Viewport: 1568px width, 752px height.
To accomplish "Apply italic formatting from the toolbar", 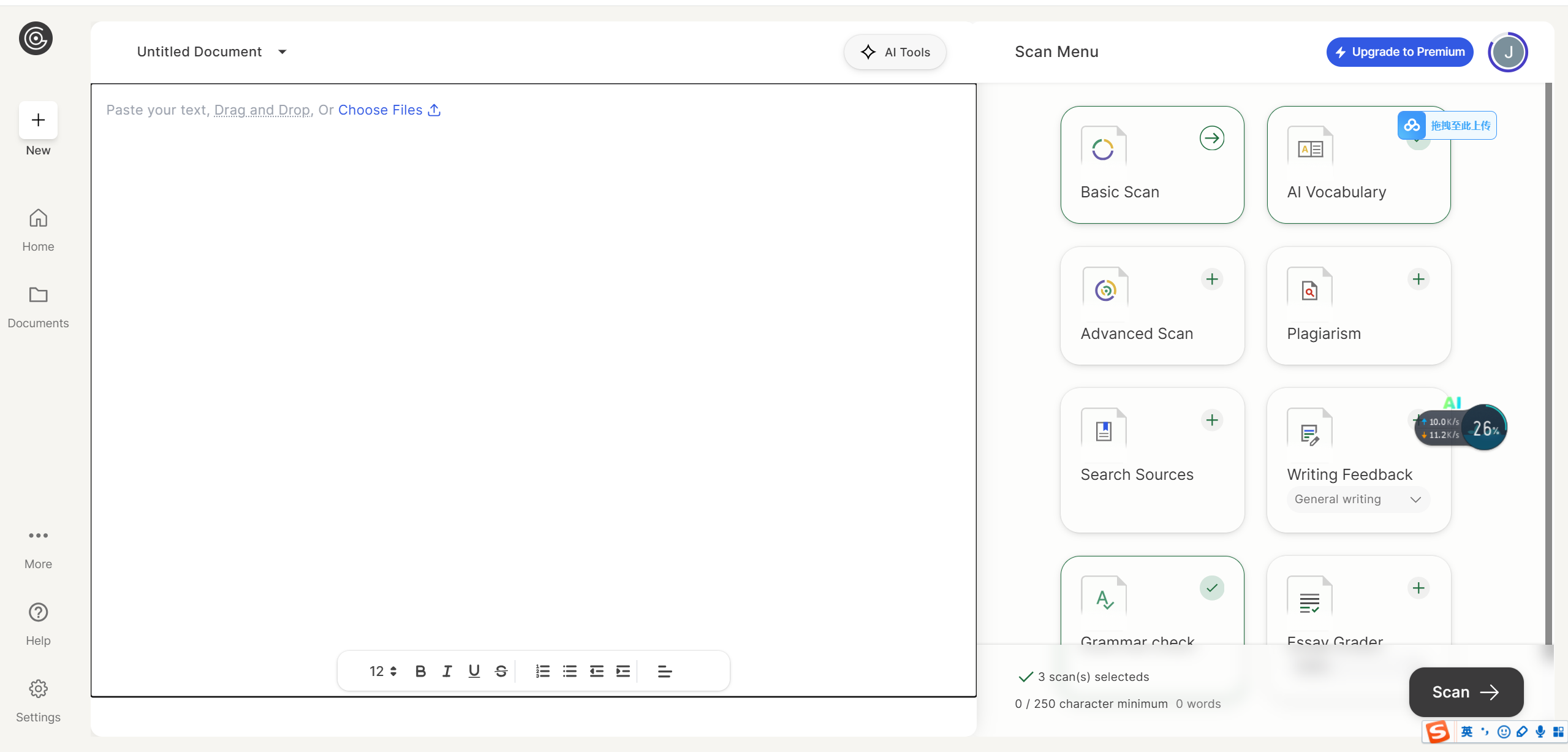I will (x=447, y=671).
